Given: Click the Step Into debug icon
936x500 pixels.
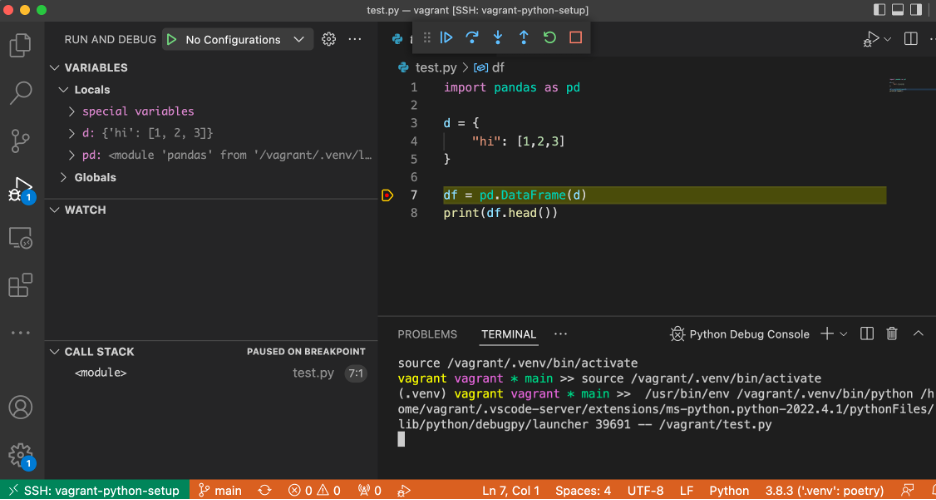Looking at the screenshot, I should [x=498, y=38].
